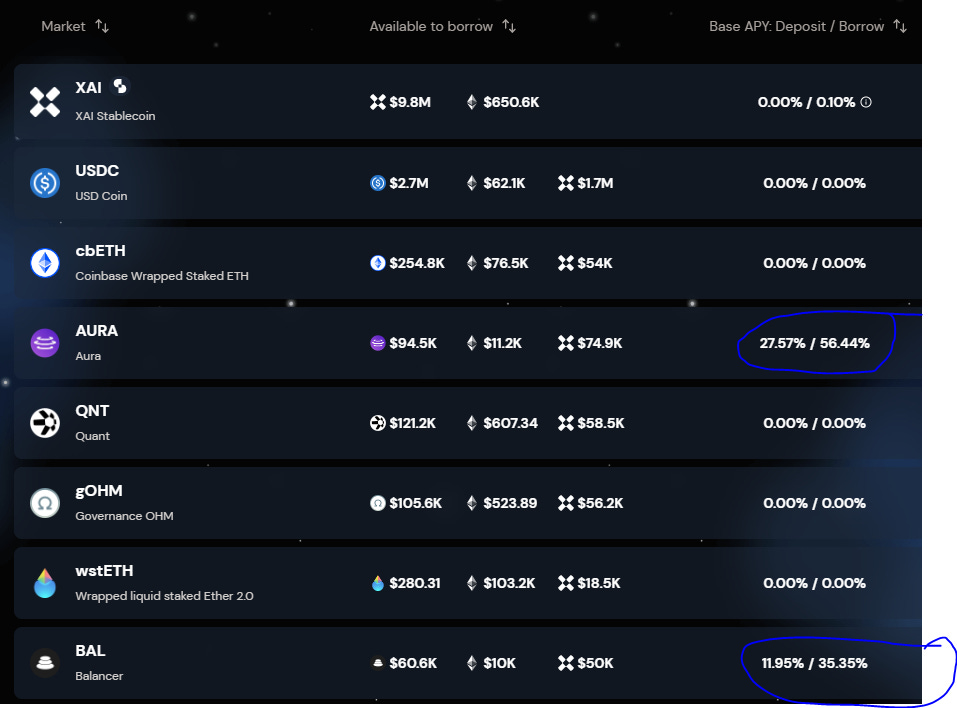Open the BAL market name
The image size is (957, 708).
90,651
